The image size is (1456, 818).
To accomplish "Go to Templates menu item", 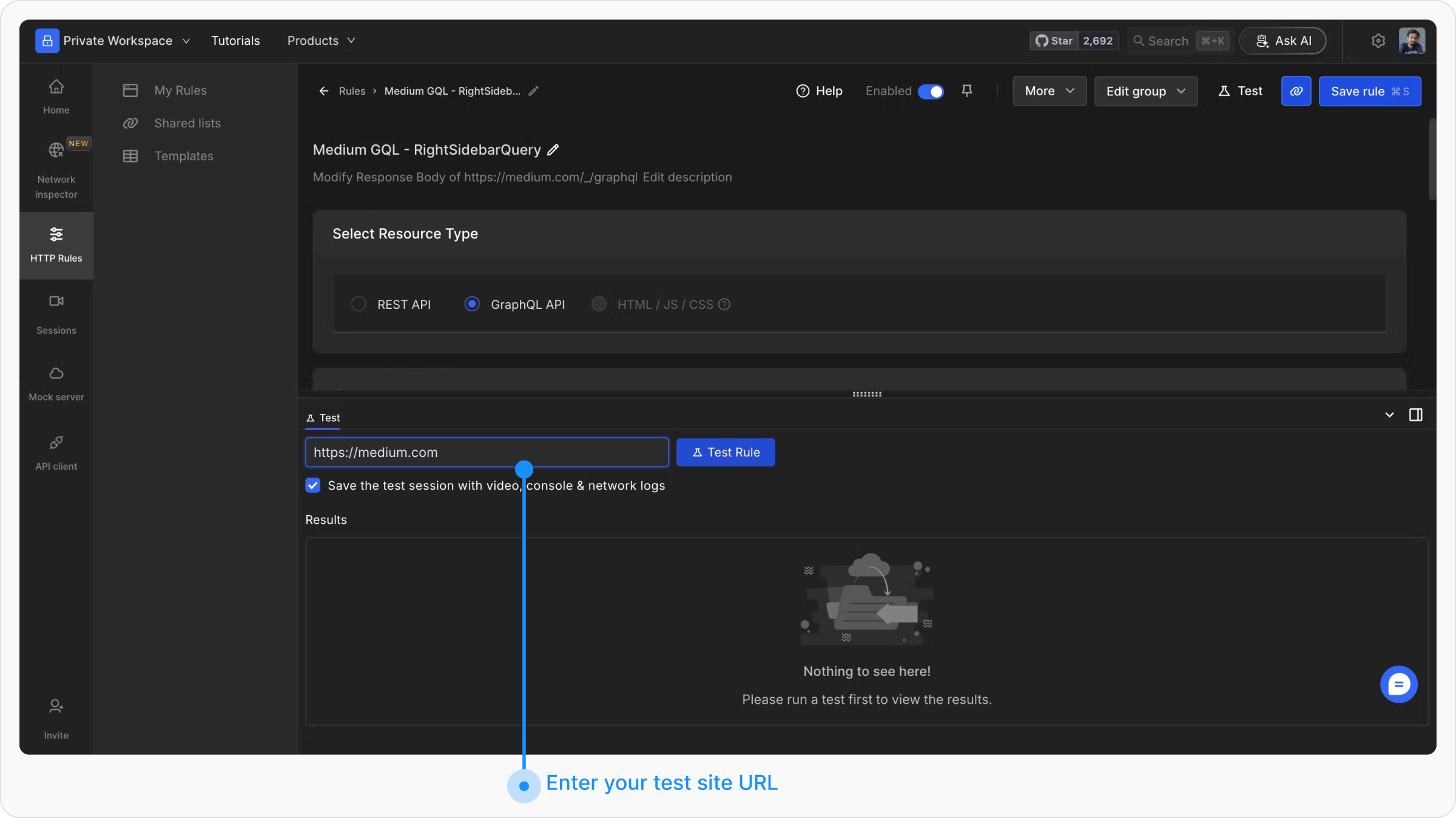I will click(x=183, y=156).
